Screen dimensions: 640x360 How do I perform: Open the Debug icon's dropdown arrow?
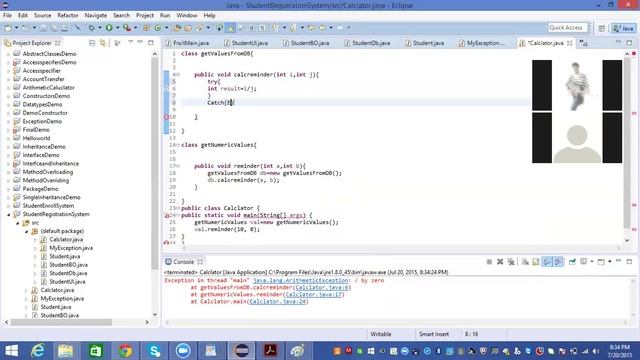[x=100, y=28]
